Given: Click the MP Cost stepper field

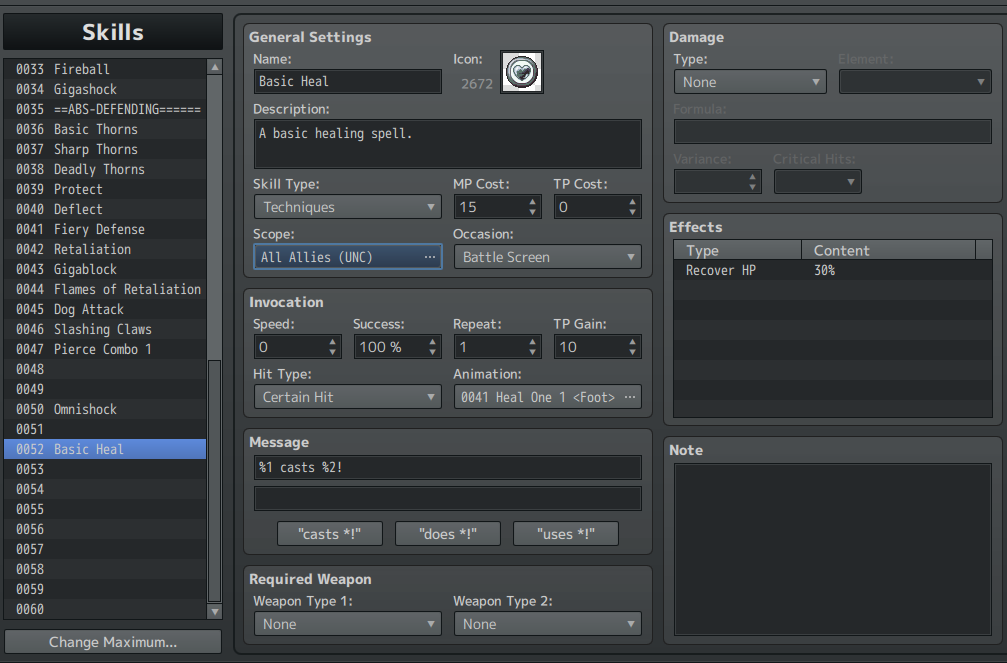Looking at the screenshot, I should (497, 207).
